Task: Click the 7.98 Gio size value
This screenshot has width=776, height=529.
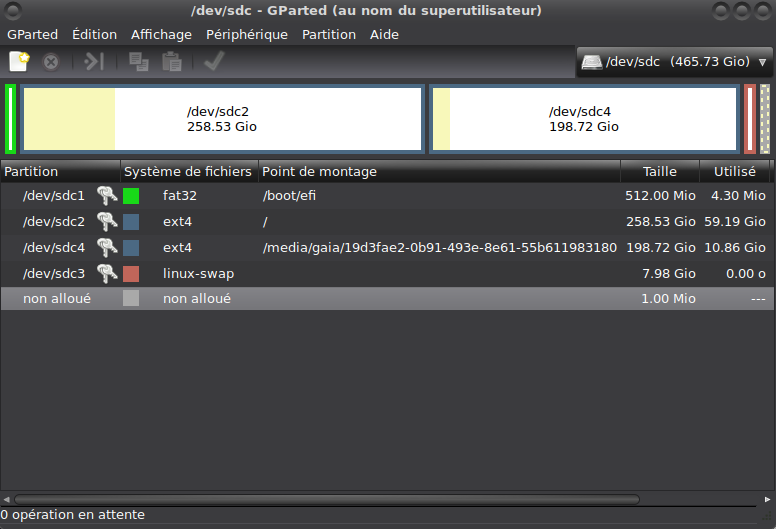Action: coord(669,273)
